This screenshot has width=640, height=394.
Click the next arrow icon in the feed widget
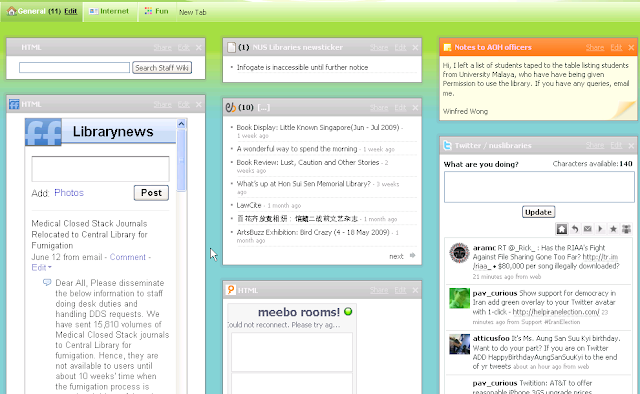(x=412, y=256)
